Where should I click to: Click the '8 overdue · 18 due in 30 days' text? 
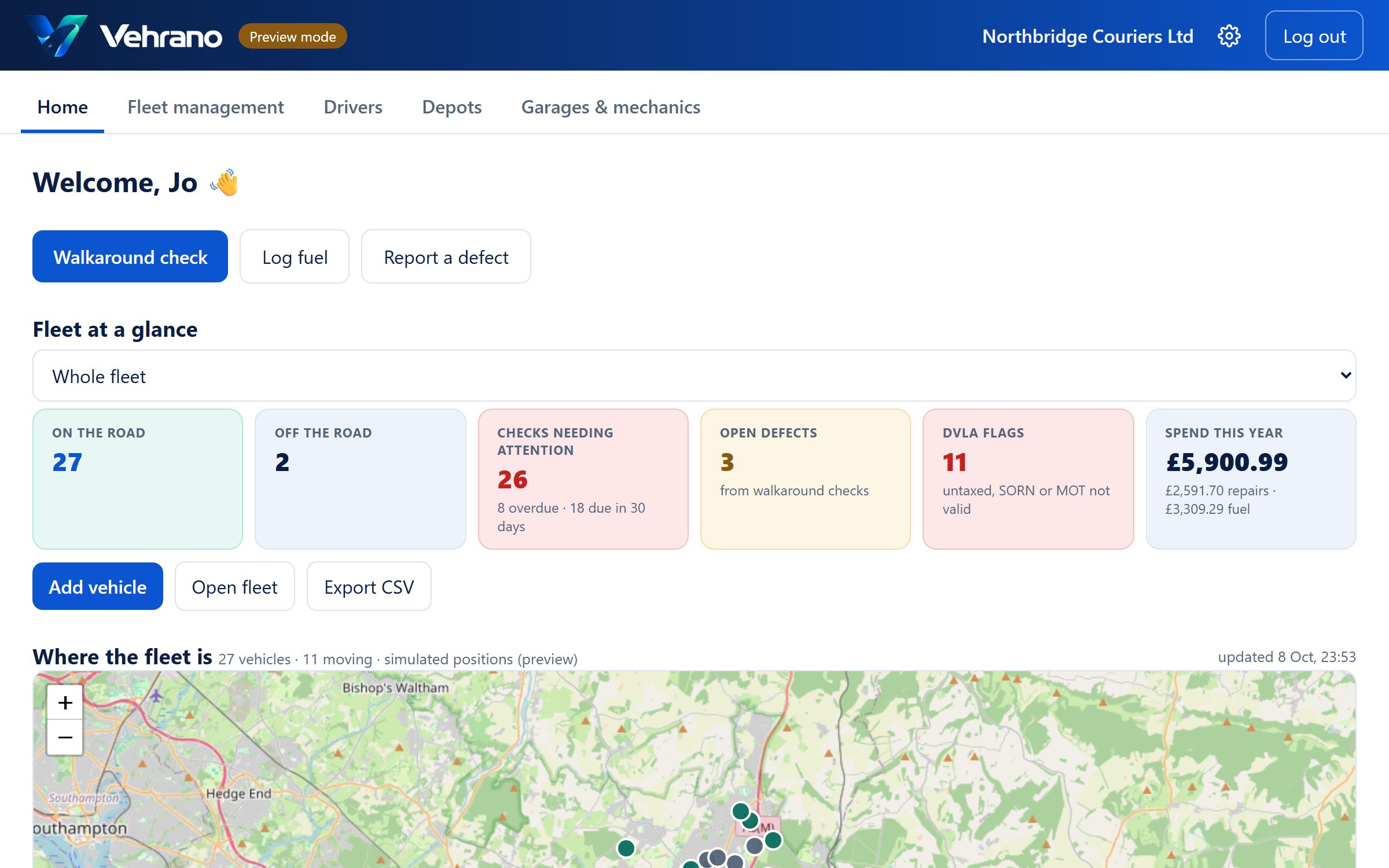coord(571,517)
